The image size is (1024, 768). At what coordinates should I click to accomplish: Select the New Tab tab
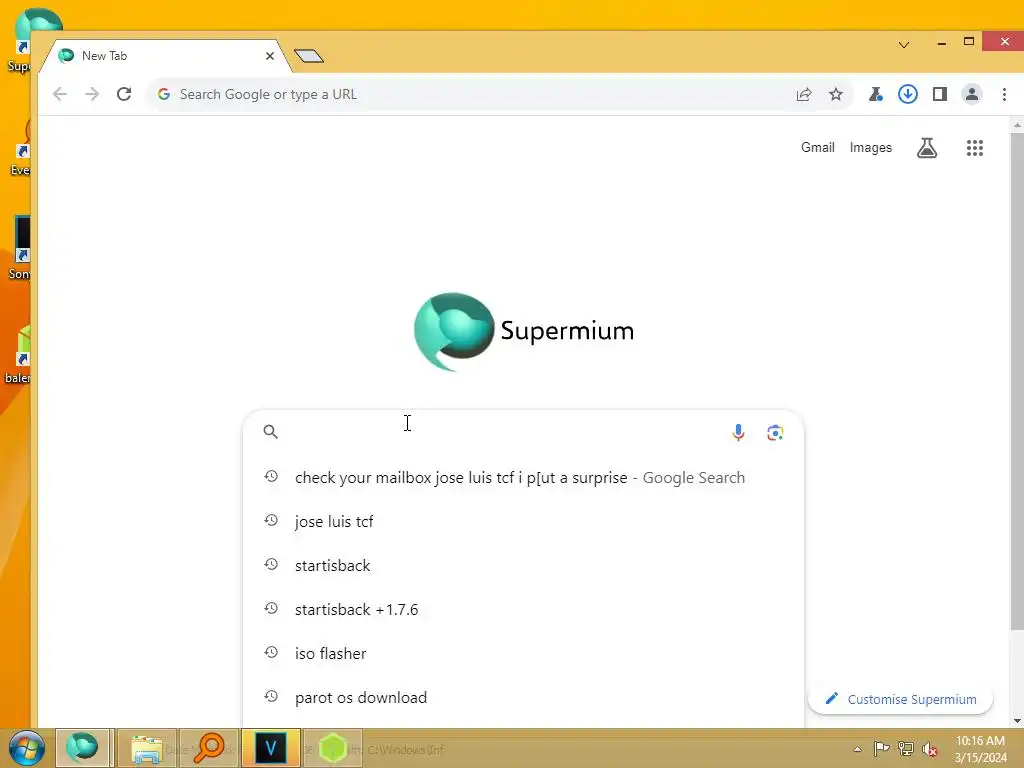pyautogui.click(x=163, y=56)
